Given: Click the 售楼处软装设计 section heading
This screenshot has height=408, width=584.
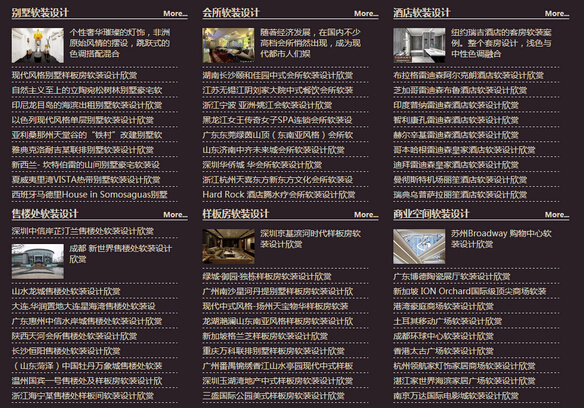Looking at the screenshot, I should point(45,214).
